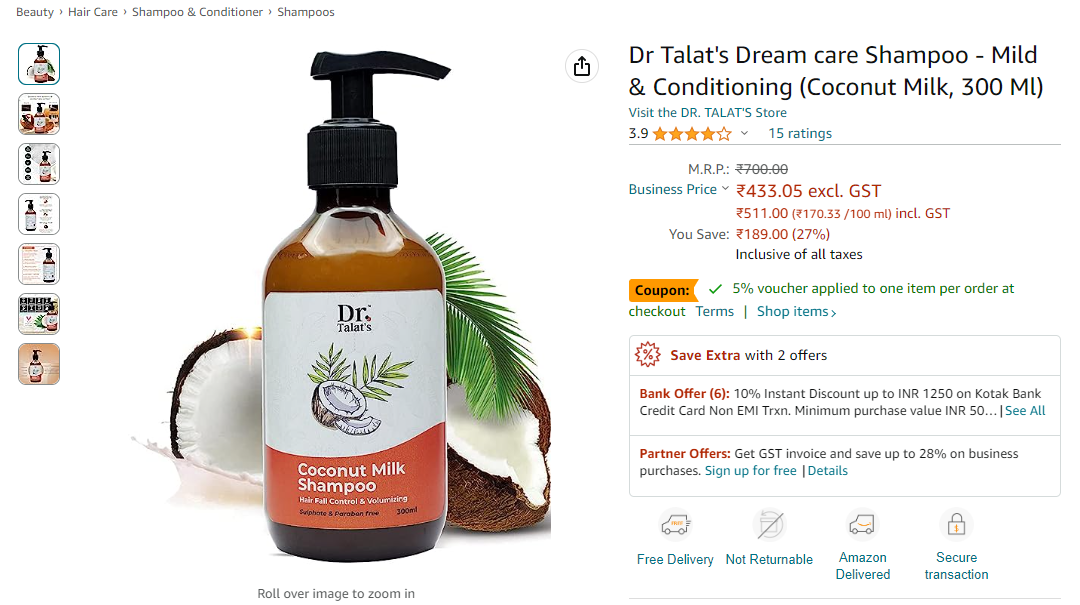Select the last product thumbnail image

pos(39,364)
